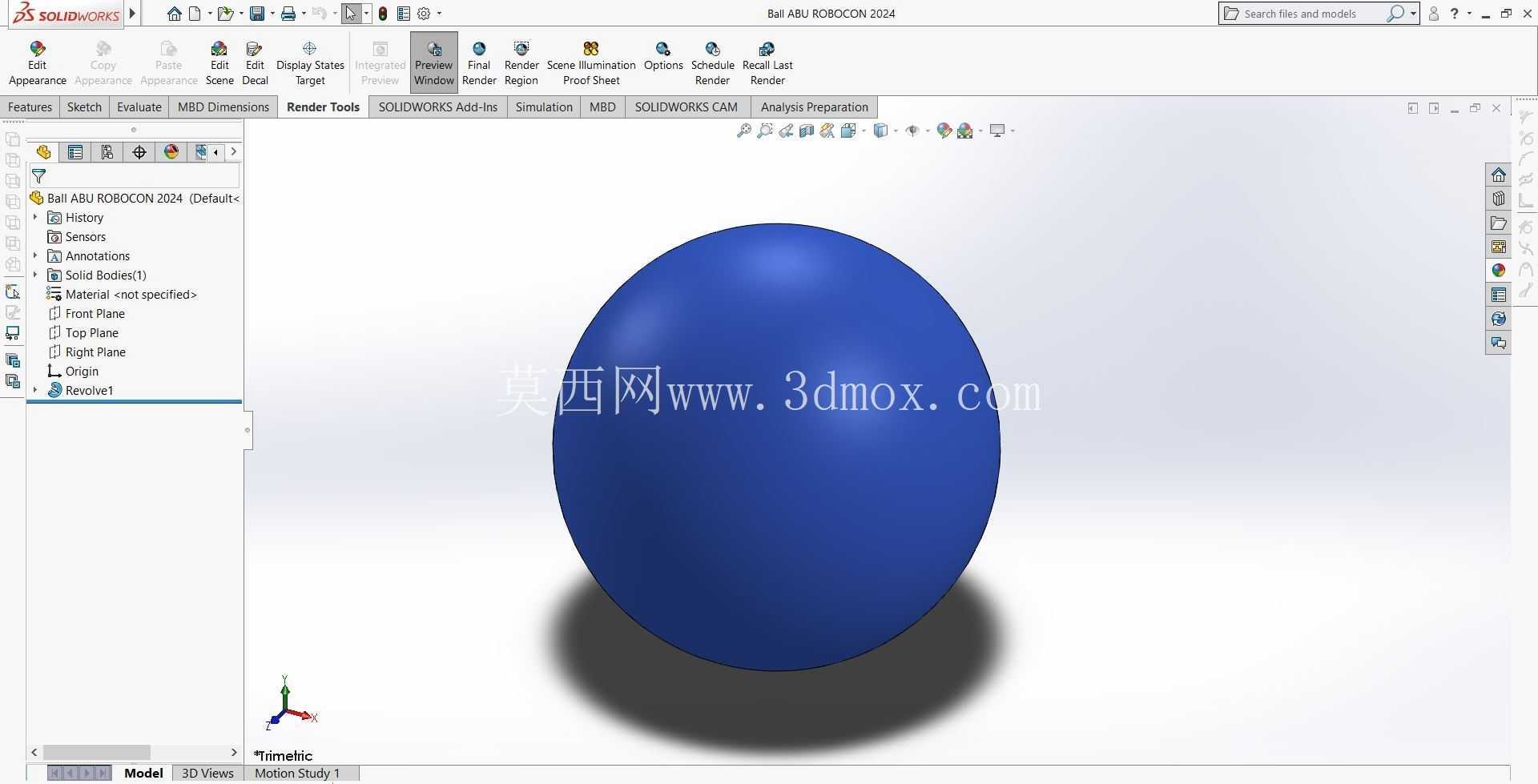Open SOLIDWORKS Resources in the task pane
1538x784 pixels.
click(x=1498, y=175)
